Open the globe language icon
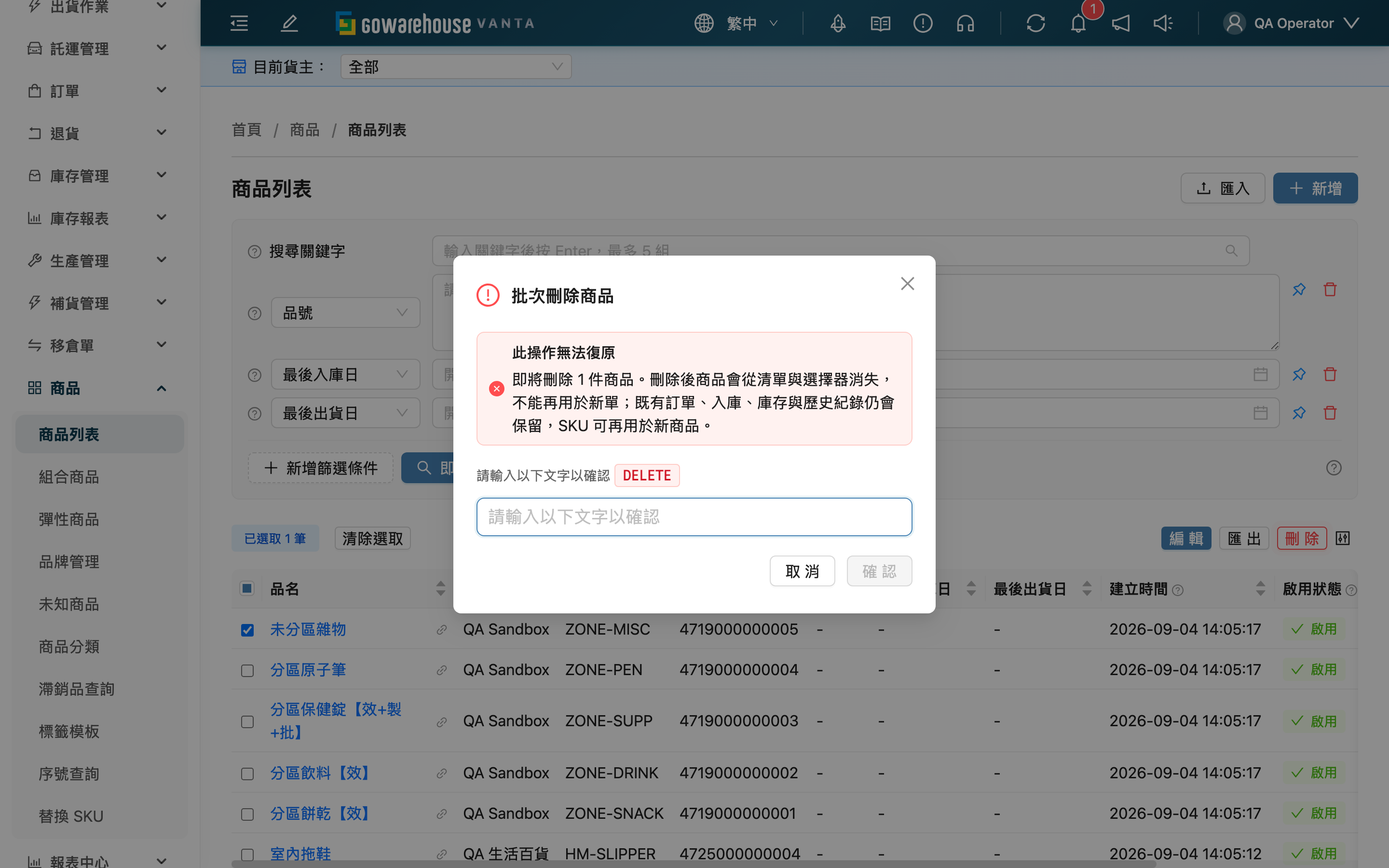Image resolution: width=1389 pixels, height=868 pixels. (704, 24)
